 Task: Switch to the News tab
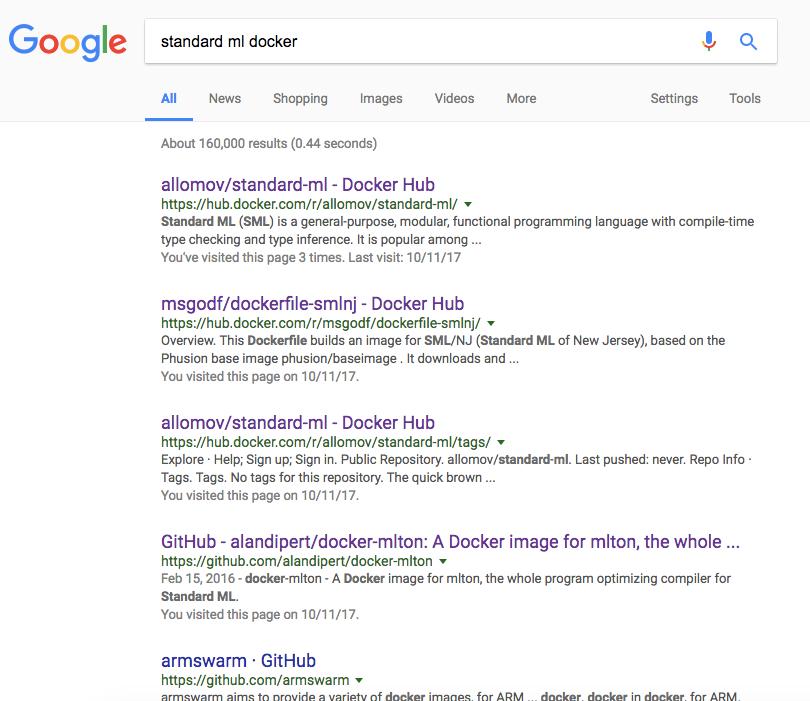click(225, 98)
